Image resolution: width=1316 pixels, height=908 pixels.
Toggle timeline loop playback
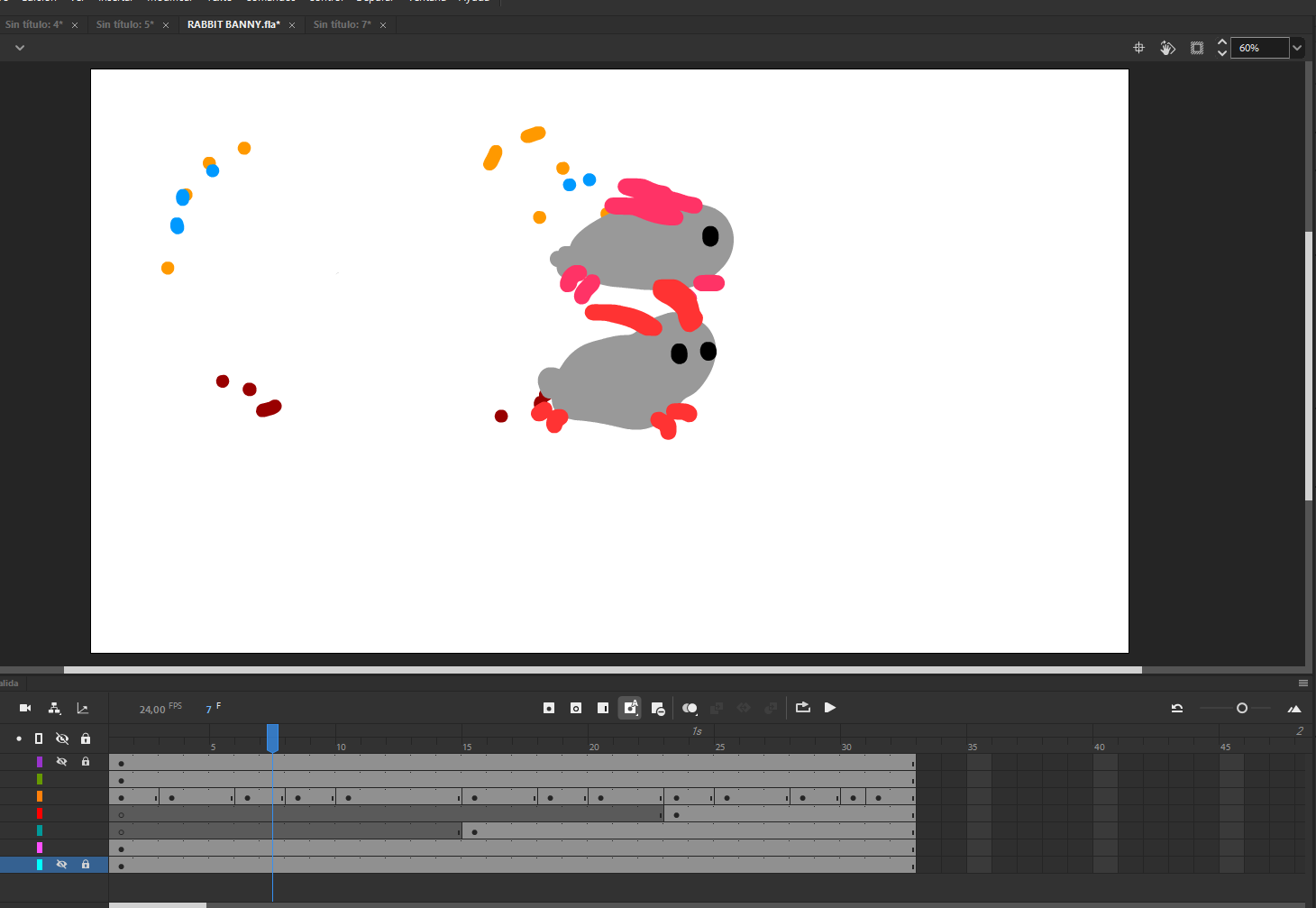[x=803, y=708]
